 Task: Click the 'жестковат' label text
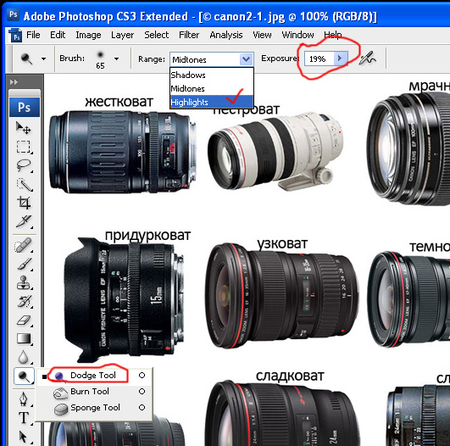tap(119, 101)
